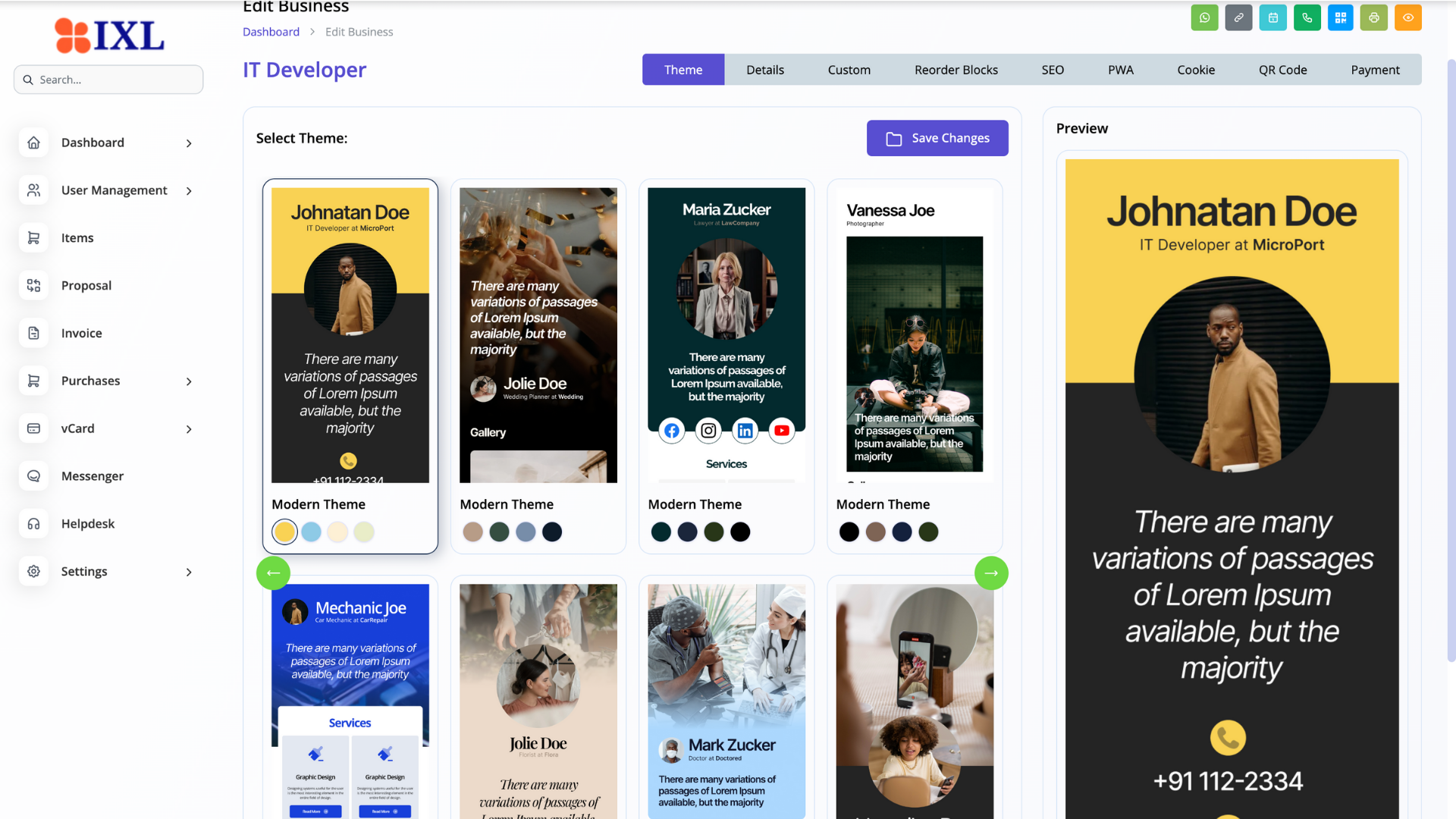Click the vCard card icon

[x=33, y=428]
